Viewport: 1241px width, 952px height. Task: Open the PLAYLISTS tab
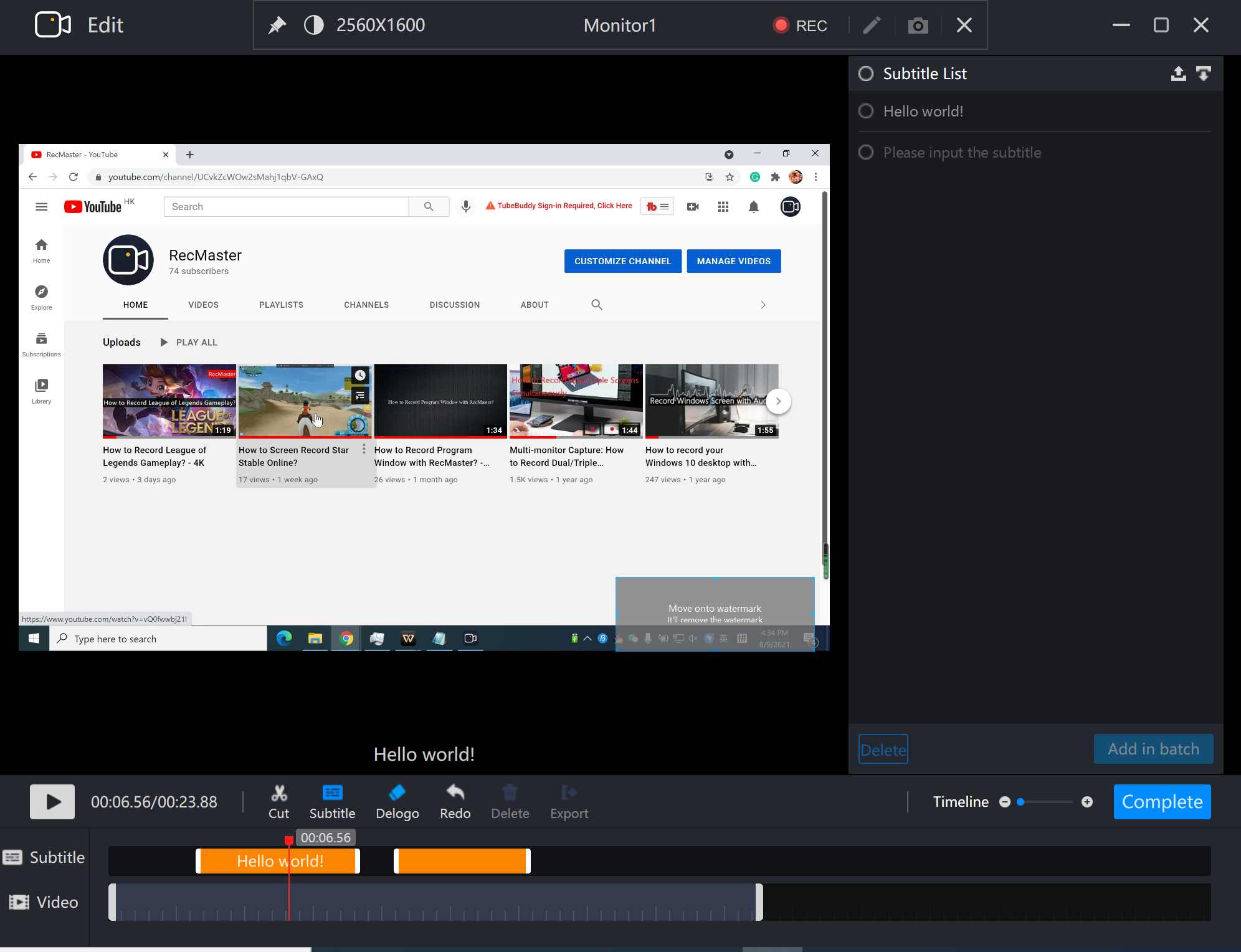[x=281, y=305]
